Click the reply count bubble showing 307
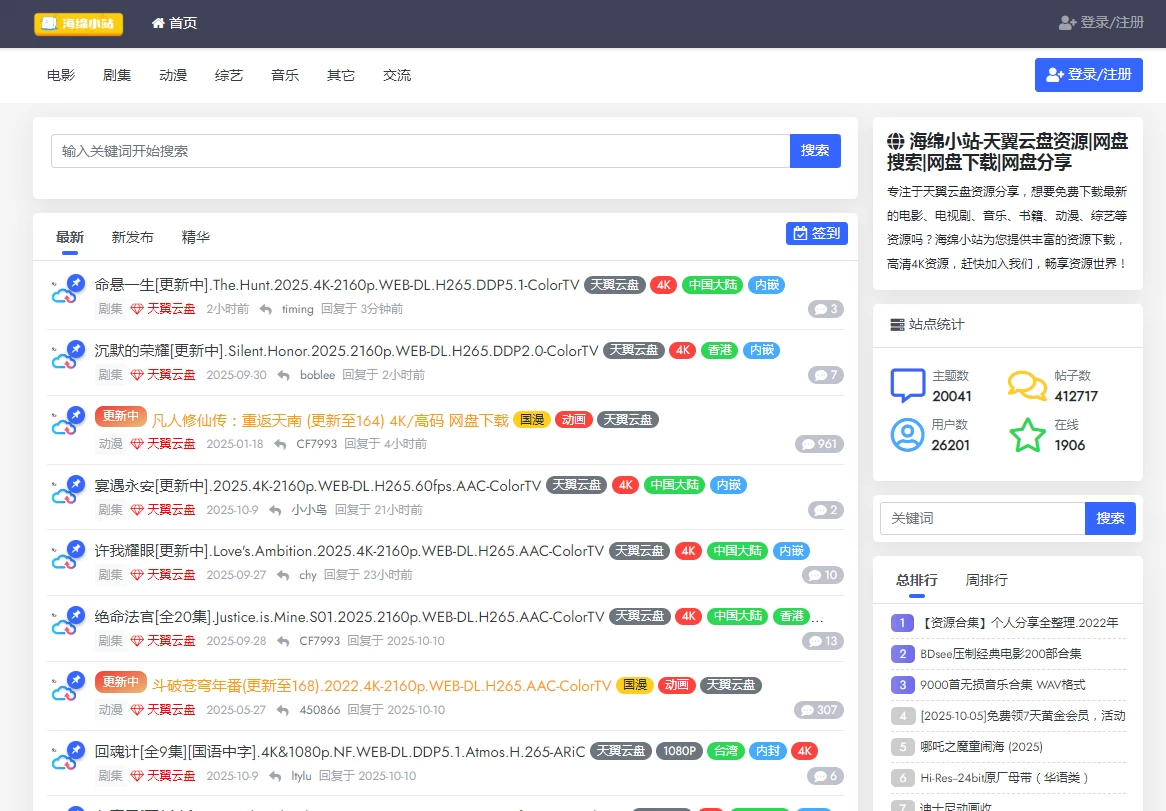The height and width of the screenshot is (811, 1166). pos(819,710)
